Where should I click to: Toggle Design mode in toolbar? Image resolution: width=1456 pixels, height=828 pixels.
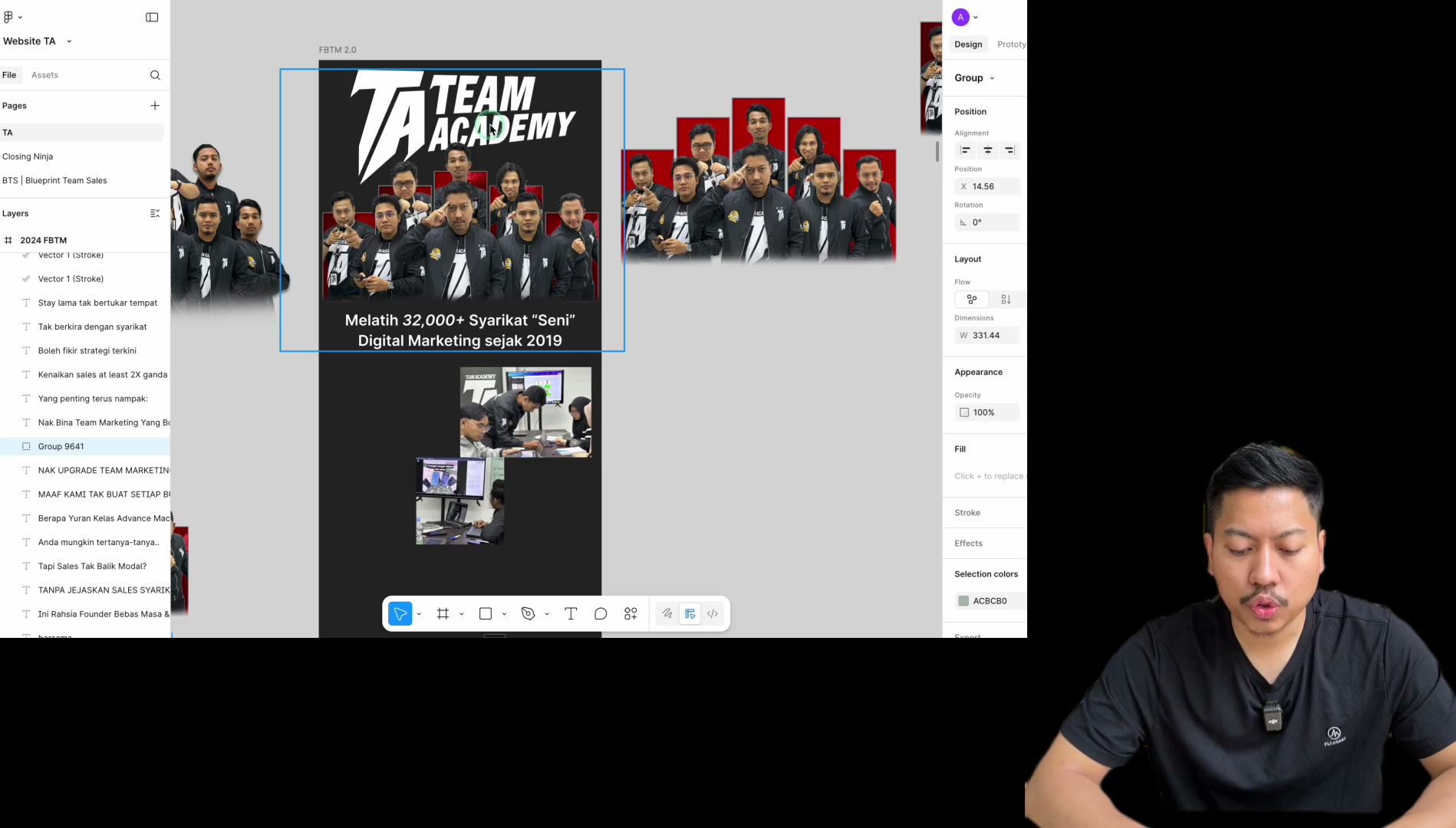pyautogui.click(x=690, y=614)
